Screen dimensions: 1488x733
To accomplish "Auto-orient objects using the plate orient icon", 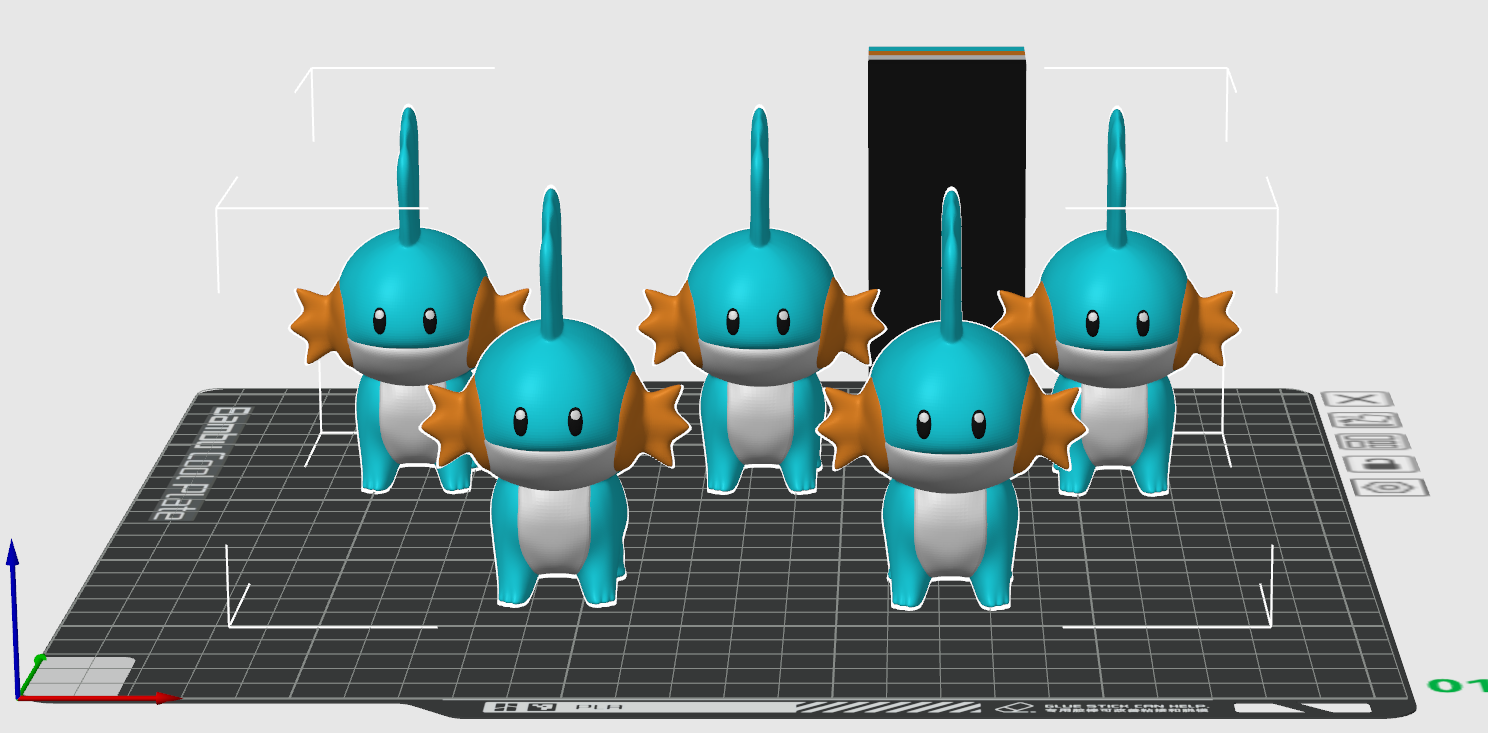I will click(1363, 420).
